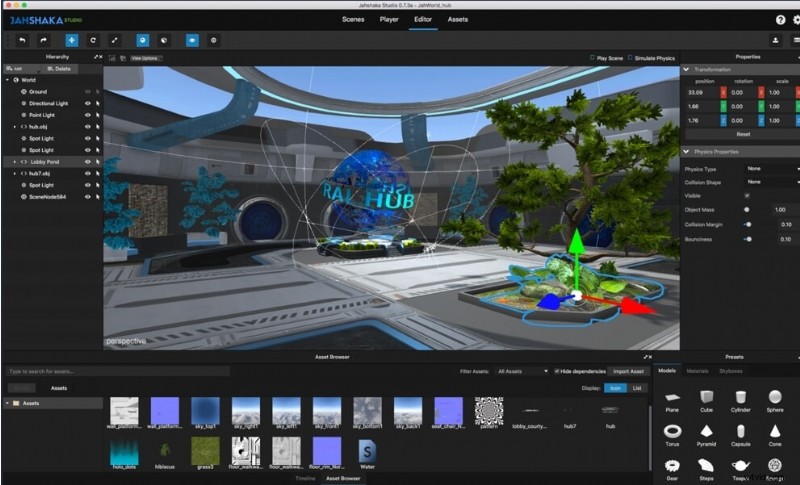Click the first viewport grid icon beside View Options
Screen dimensions: 800x485
pos(112,58)
